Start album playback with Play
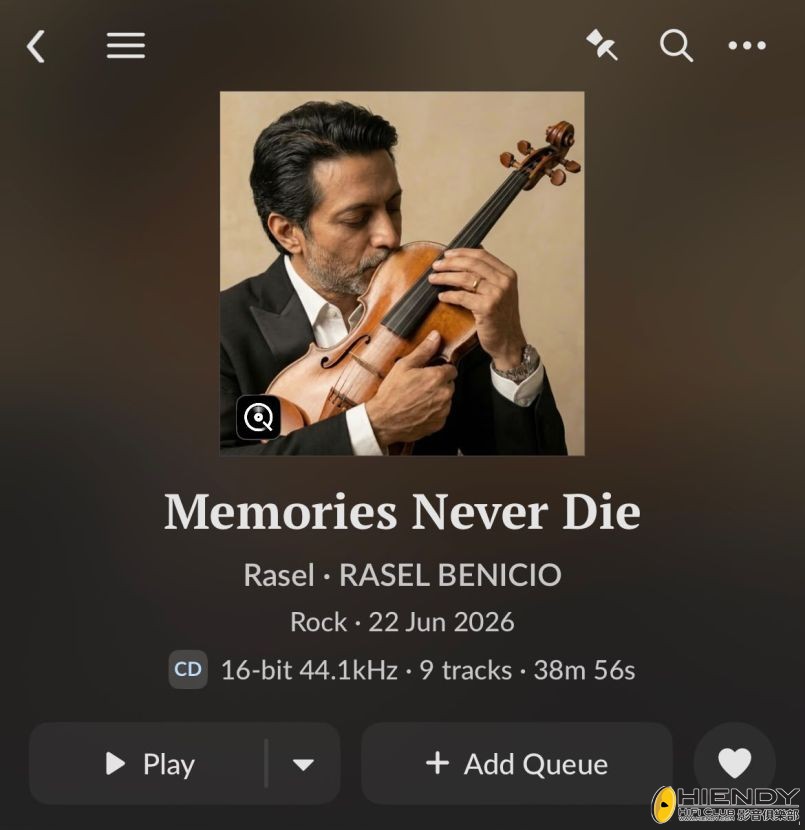Image resolution: width=805 pixels, height=830 pixels. coord(148,764)
